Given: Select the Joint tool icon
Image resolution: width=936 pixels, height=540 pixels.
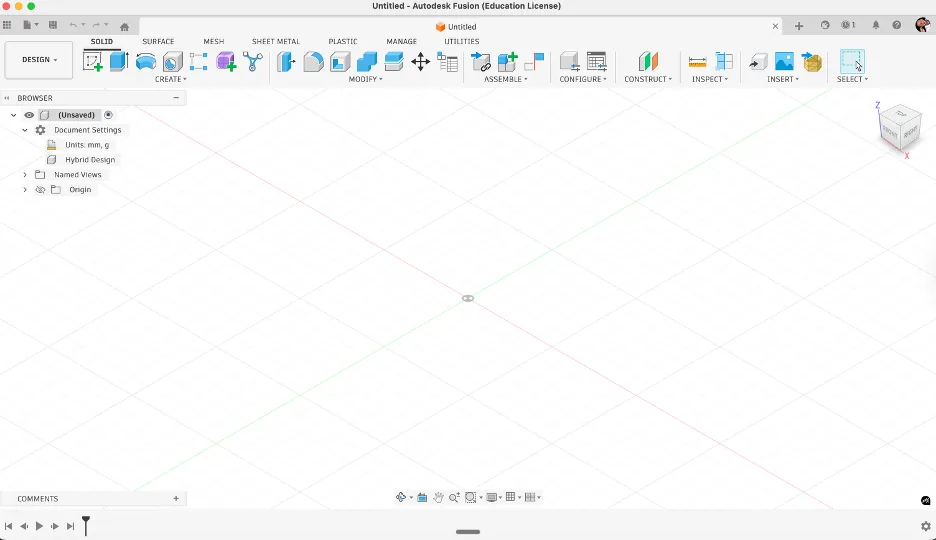Looking at the screenshot, I should 534,61.
